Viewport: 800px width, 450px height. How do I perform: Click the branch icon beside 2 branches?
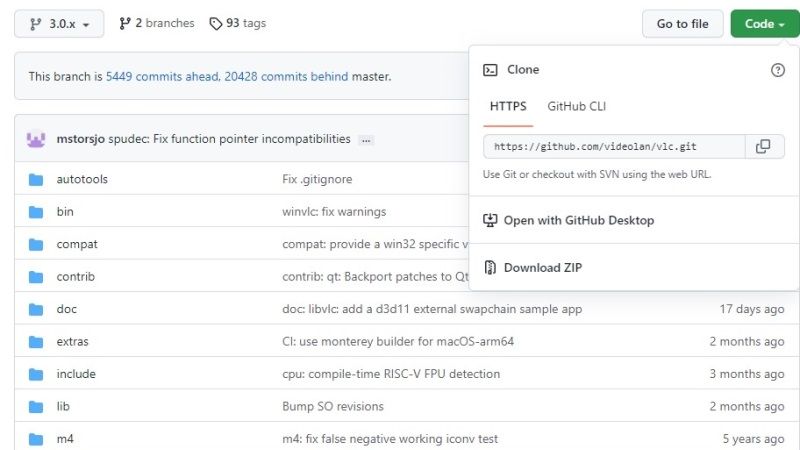(124, 23)
